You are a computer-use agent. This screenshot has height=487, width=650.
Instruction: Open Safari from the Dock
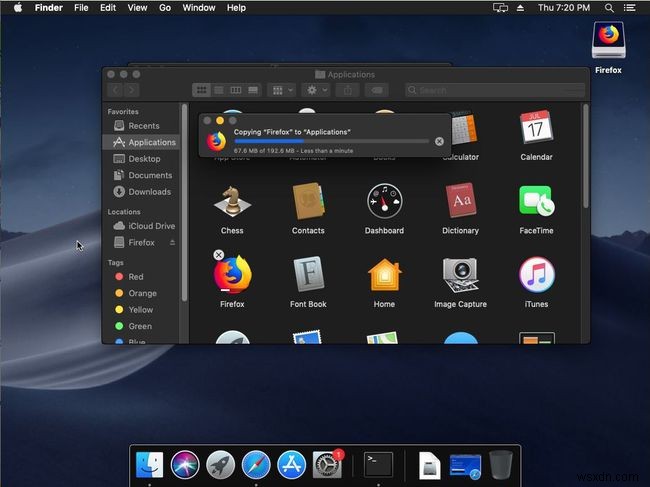(256, 465)
